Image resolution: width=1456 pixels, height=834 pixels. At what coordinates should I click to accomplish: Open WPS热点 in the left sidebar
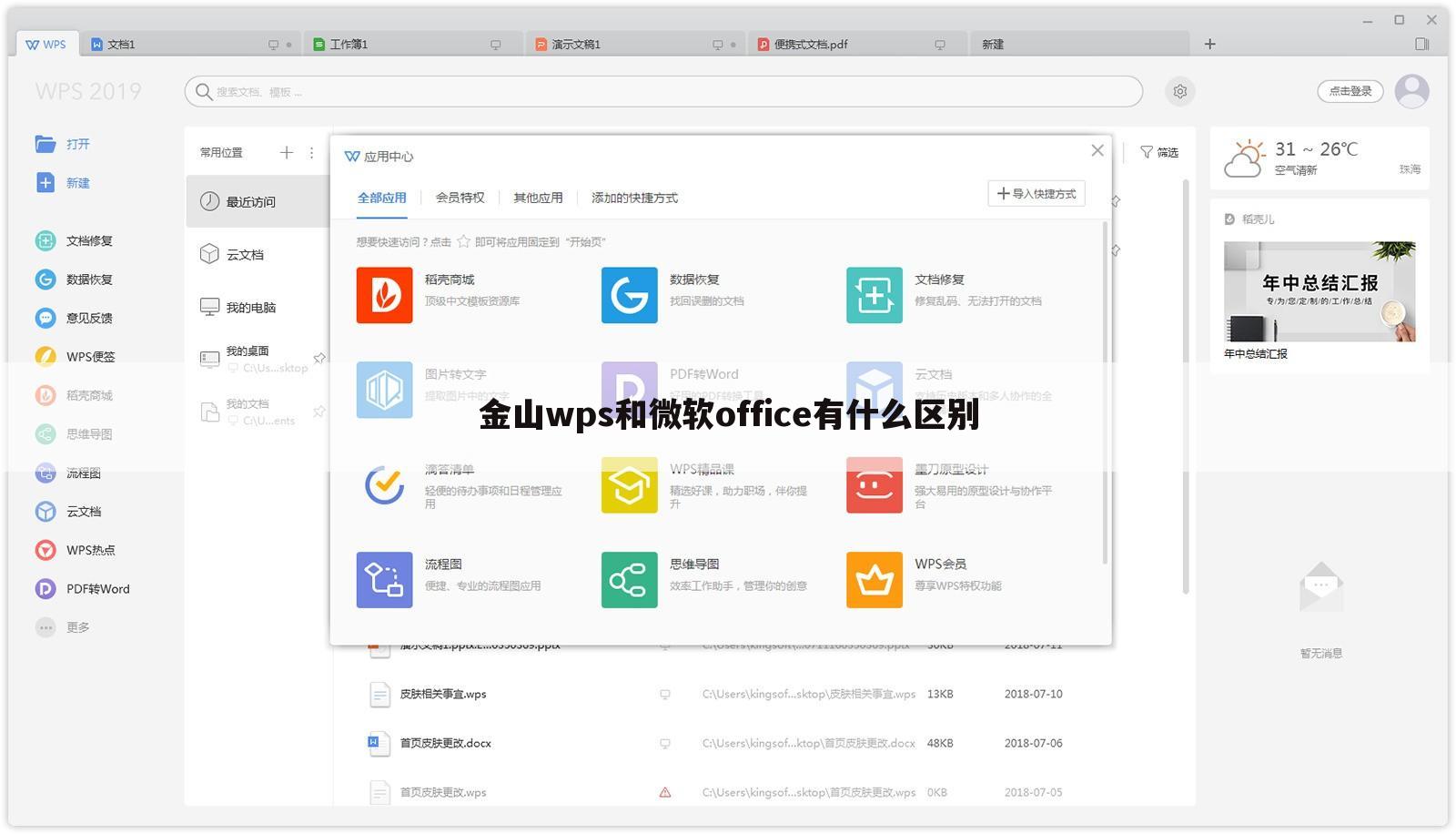[75, 550]
